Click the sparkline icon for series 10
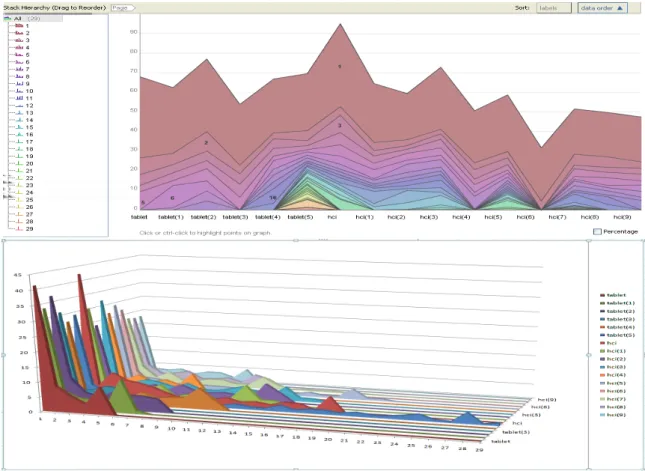 coord(19,91)
